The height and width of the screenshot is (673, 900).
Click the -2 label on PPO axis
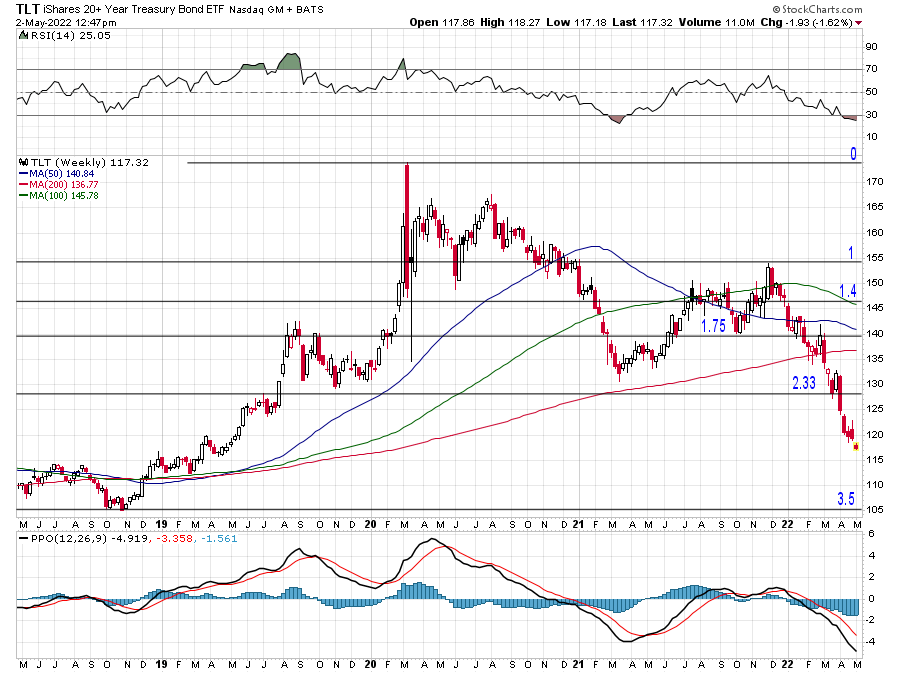(870, 620)
